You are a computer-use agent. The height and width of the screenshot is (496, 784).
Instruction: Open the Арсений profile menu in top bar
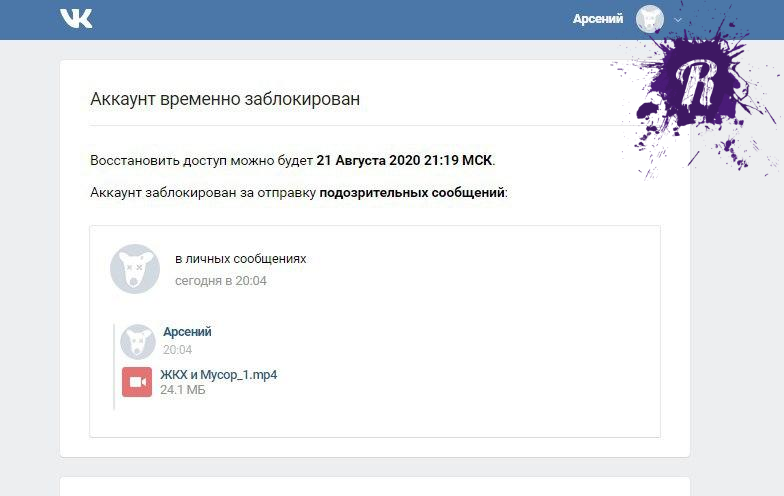(598, 19)
